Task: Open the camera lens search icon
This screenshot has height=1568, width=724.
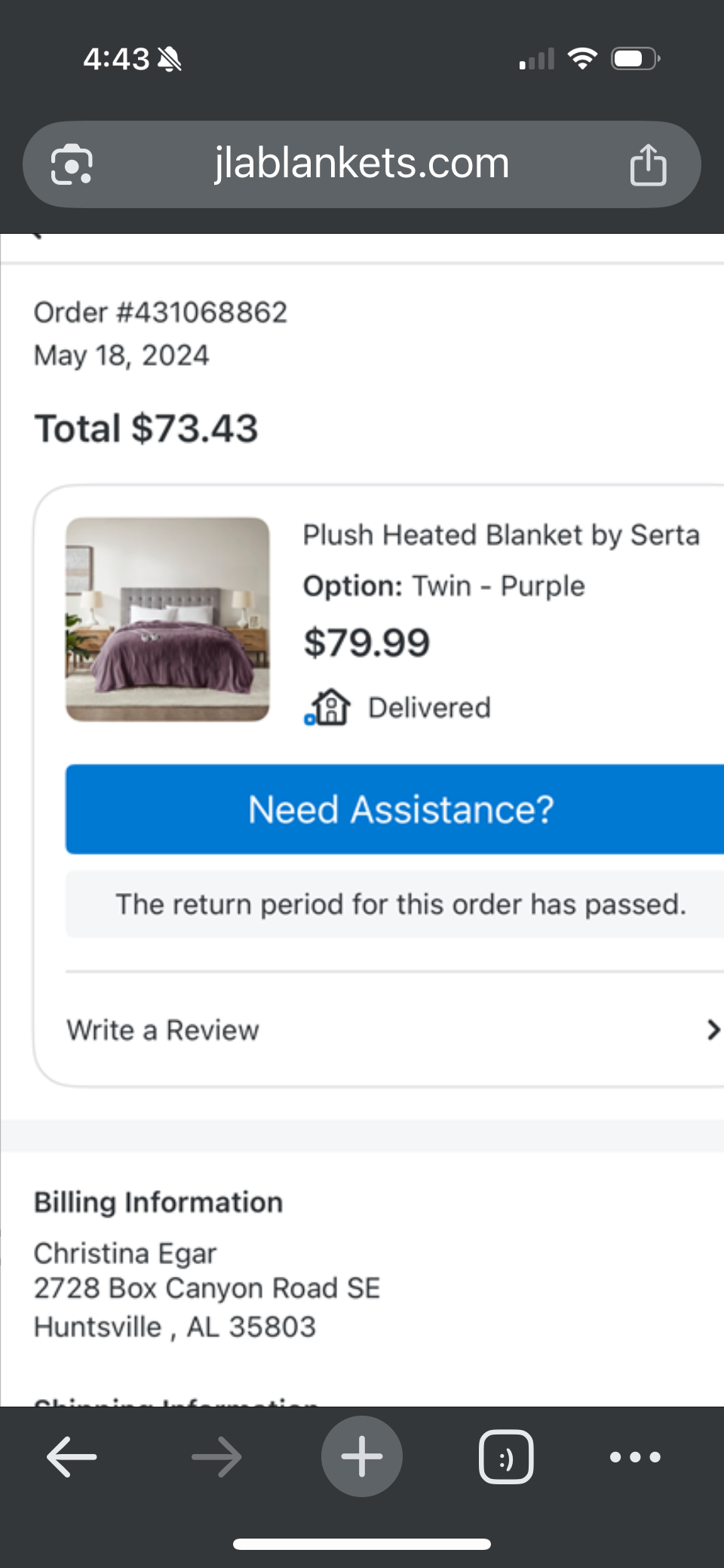Action: 72,164
